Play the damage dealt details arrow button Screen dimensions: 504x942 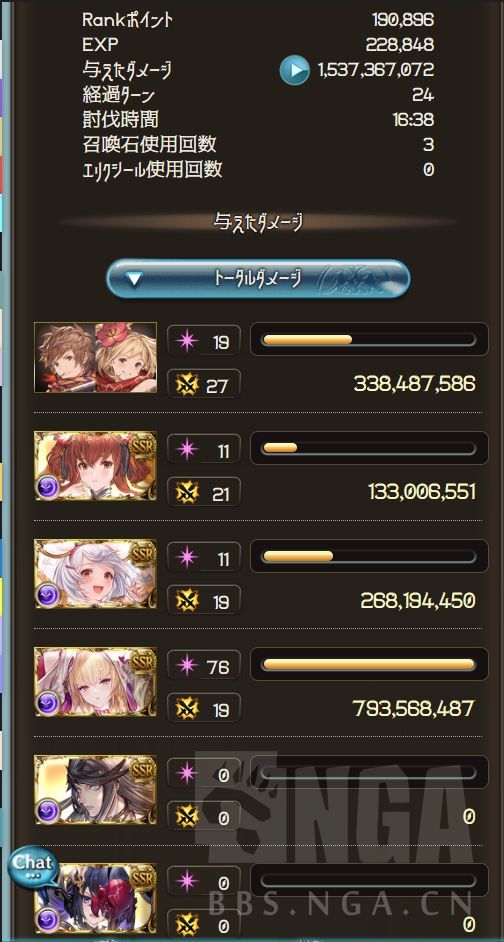point(294,70)
